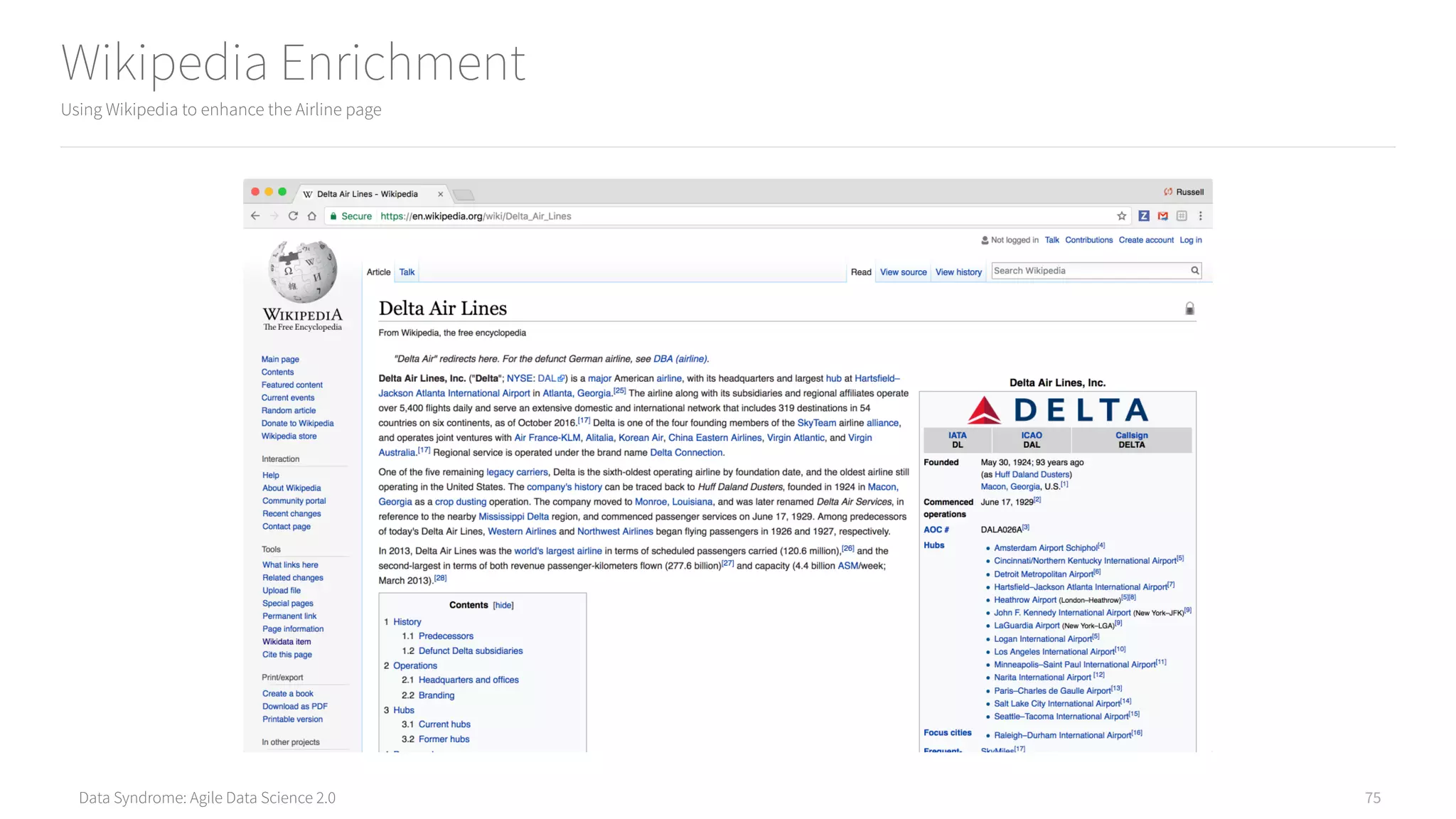Screen dimensions: 1456x819
Task: Open the DBA (airline) link
Action: [680, 359]
